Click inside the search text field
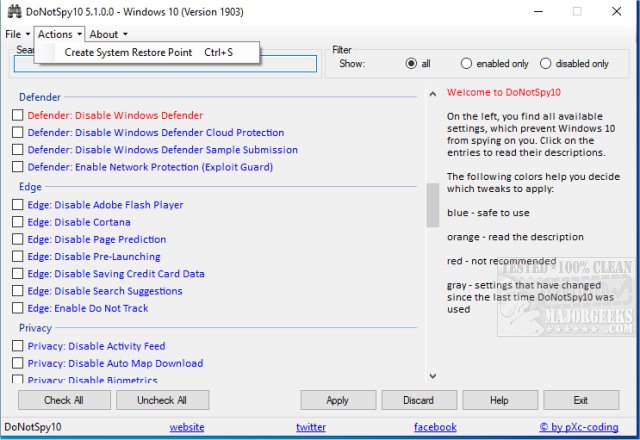This screenshot has width=640, height=440. [165, 64]
